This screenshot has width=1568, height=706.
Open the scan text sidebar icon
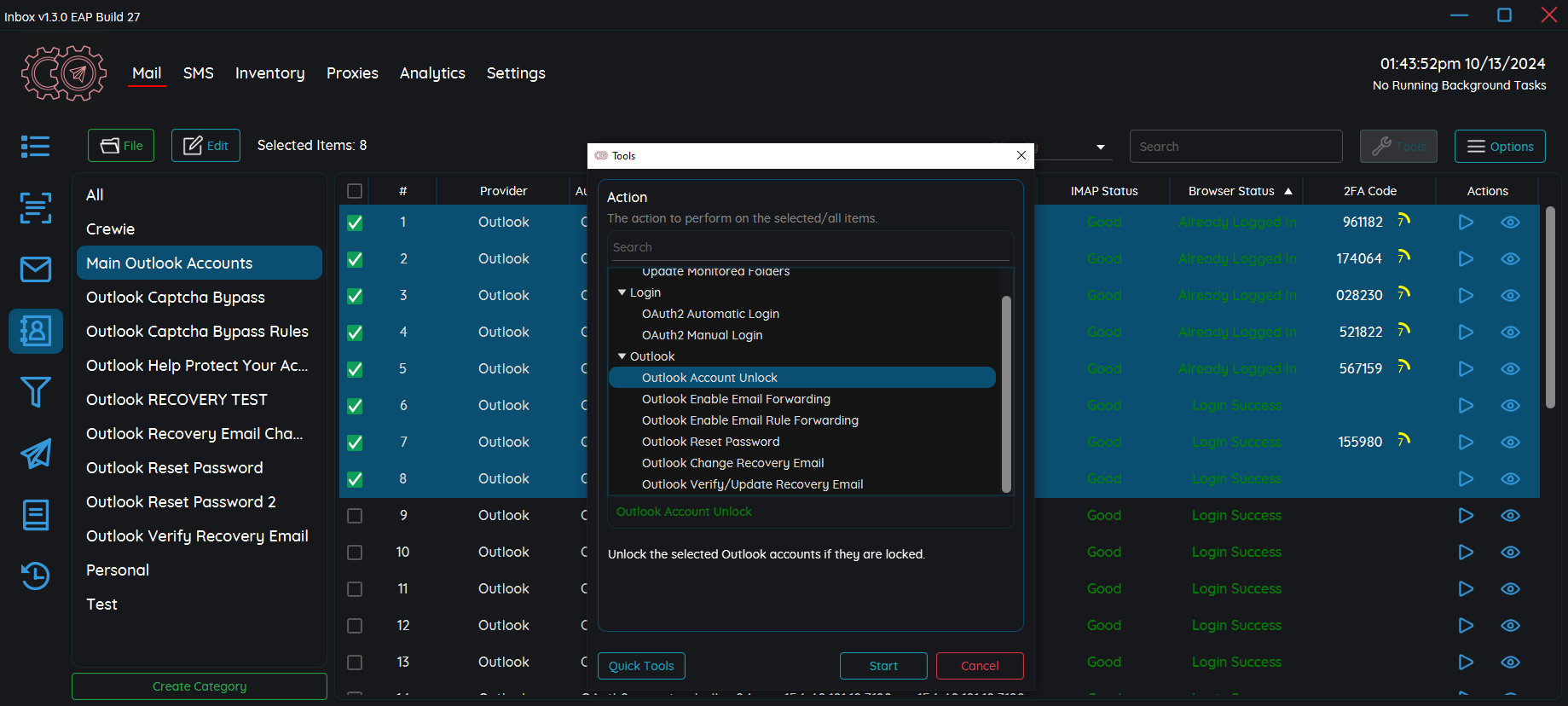click(35, 207)
